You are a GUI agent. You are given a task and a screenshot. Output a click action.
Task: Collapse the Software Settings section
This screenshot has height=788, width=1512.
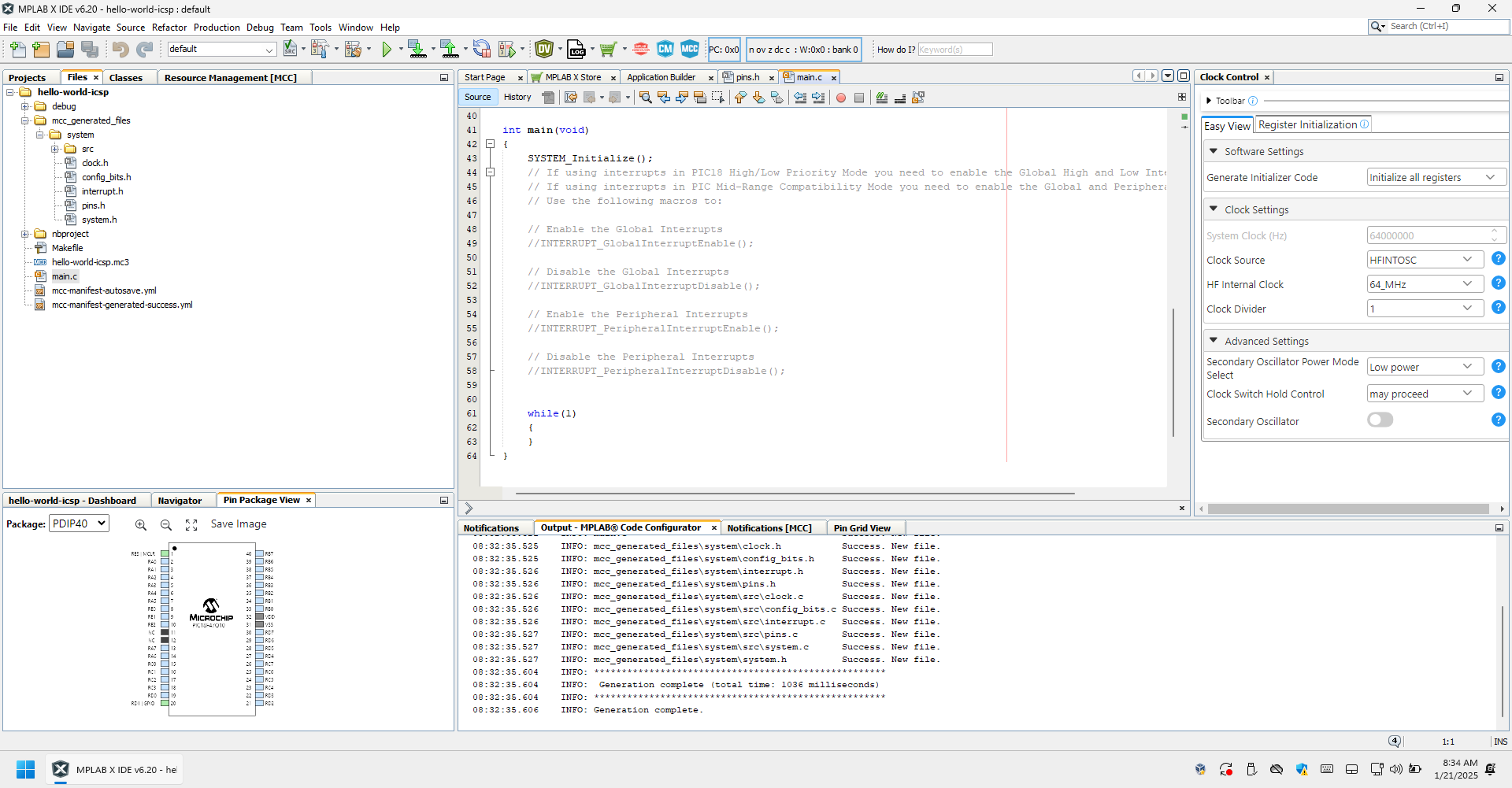click(x=1214, y=151)
